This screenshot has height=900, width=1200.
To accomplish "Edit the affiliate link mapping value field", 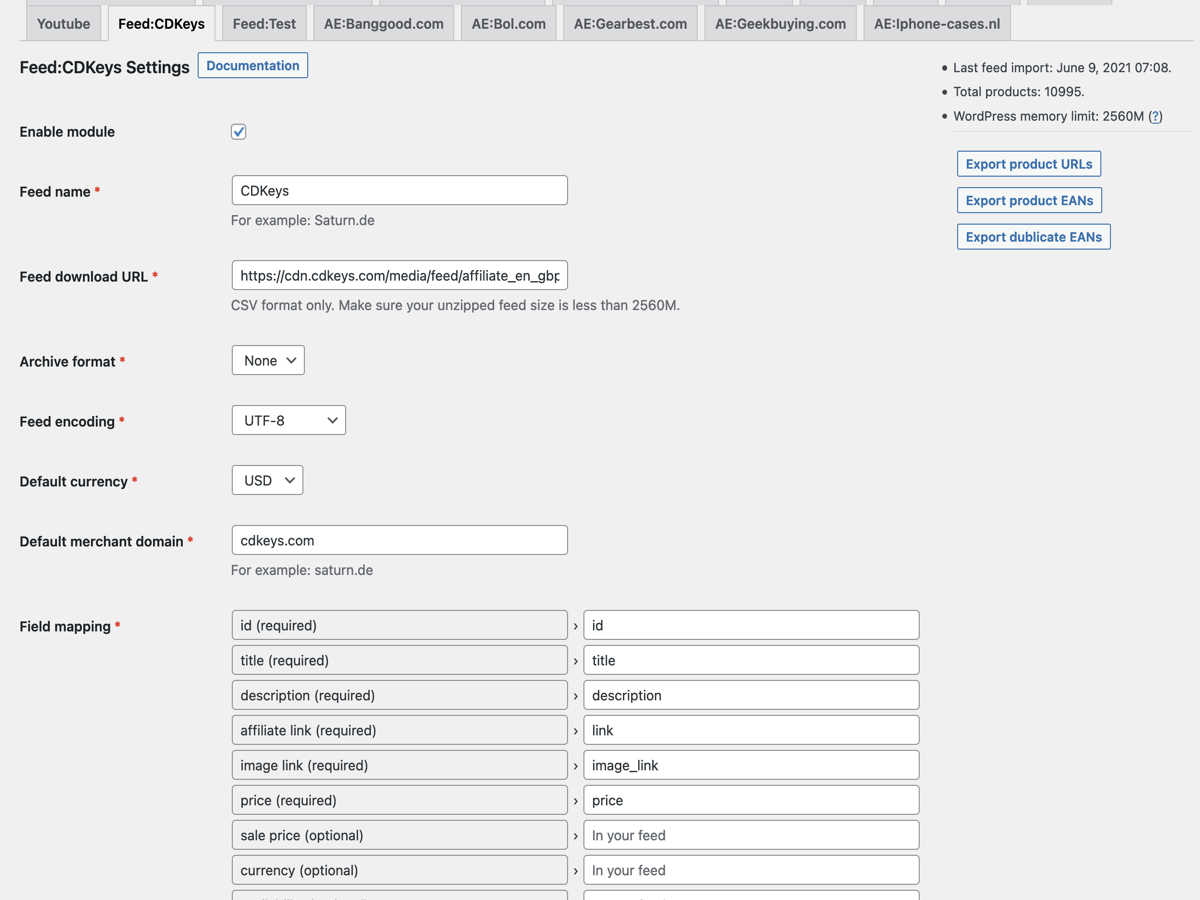I will [751, 730].
